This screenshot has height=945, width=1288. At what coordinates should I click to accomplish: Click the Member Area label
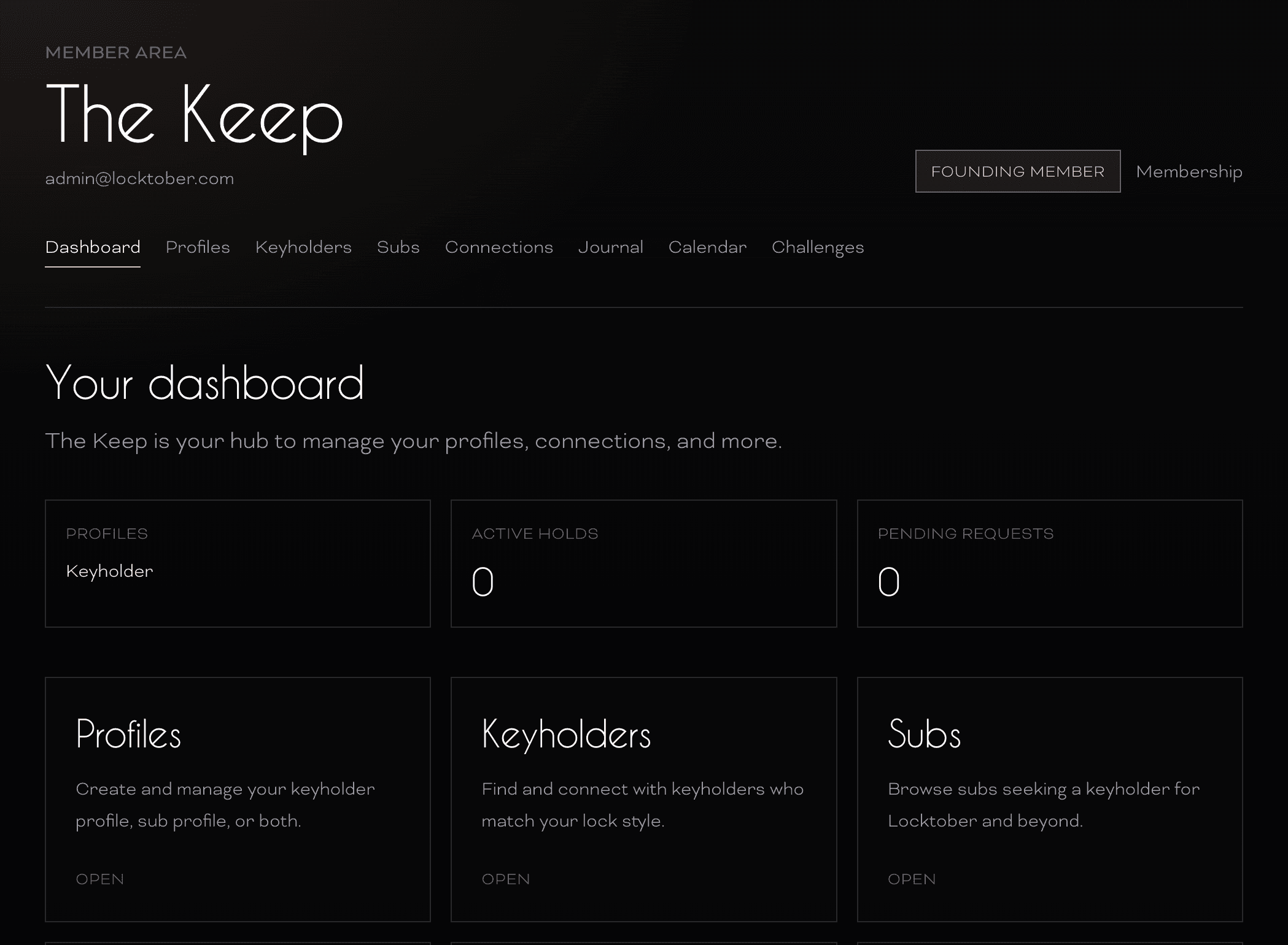(x=116, y=53)
